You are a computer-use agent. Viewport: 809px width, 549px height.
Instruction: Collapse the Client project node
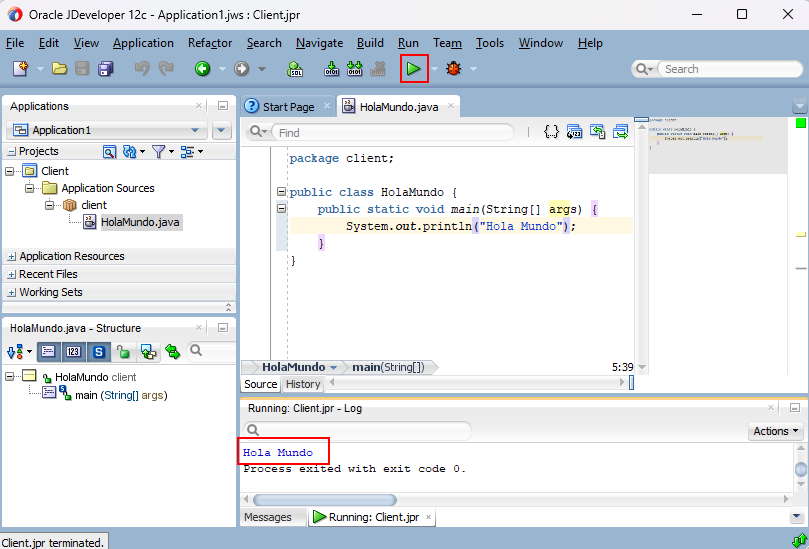10,171
